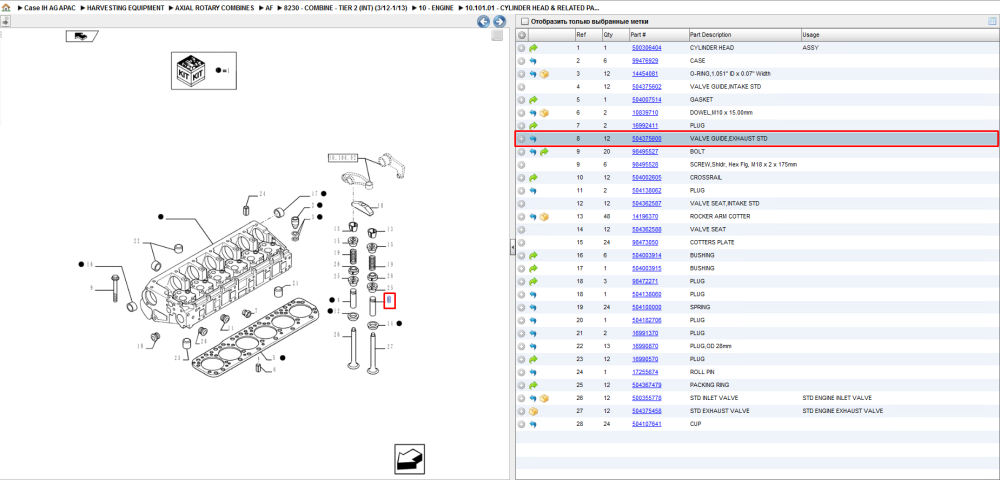Click the box icon for ROCKER ARM COTTER
Screen dimensions: 1000x480
pyautogui.click(x=544, y=217)
